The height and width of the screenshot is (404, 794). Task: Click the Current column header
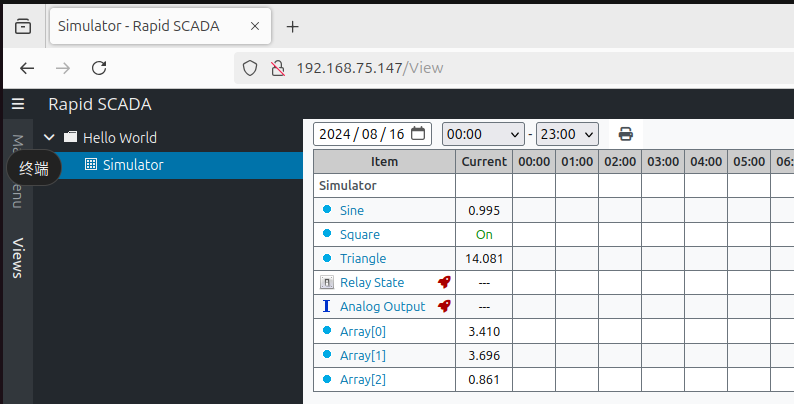(x=484, y=161)
